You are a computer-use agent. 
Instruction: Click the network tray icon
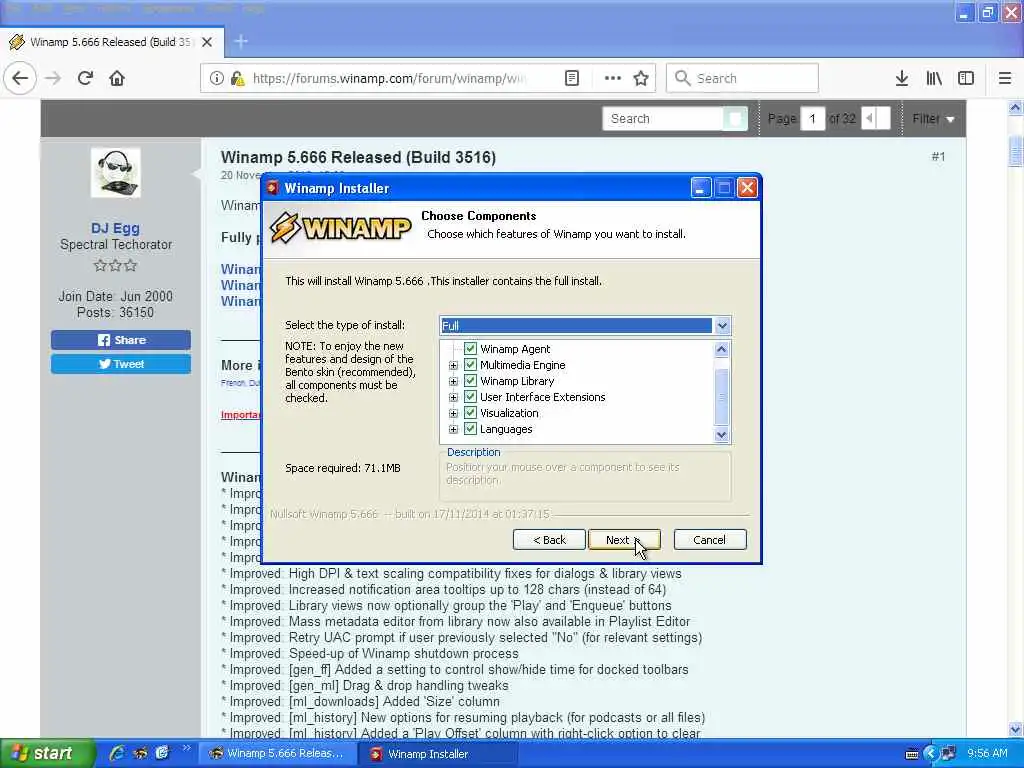tap(949, 754)
